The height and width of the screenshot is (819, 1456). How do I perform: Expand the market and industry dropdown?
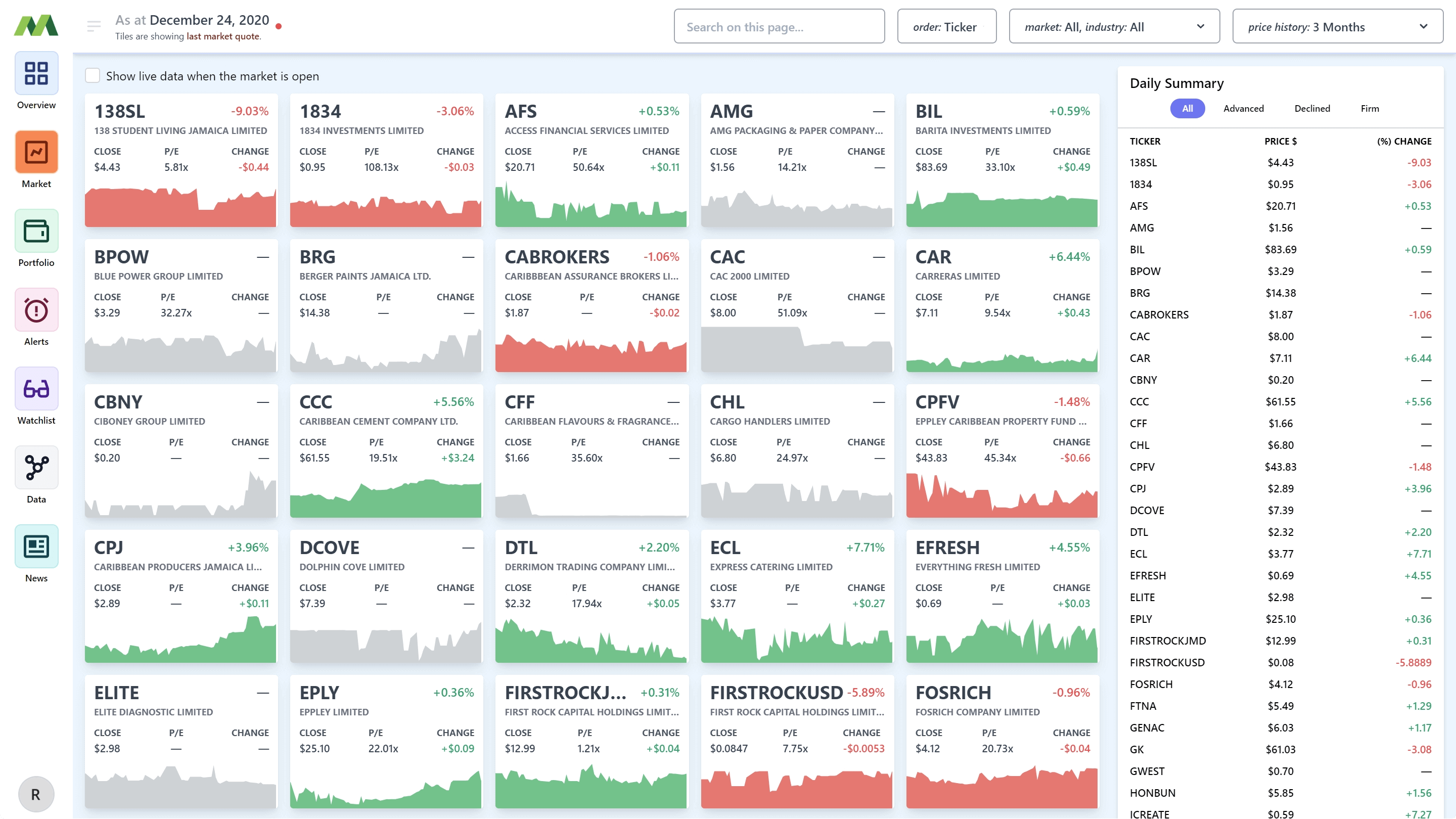[x=1114, y=27]
